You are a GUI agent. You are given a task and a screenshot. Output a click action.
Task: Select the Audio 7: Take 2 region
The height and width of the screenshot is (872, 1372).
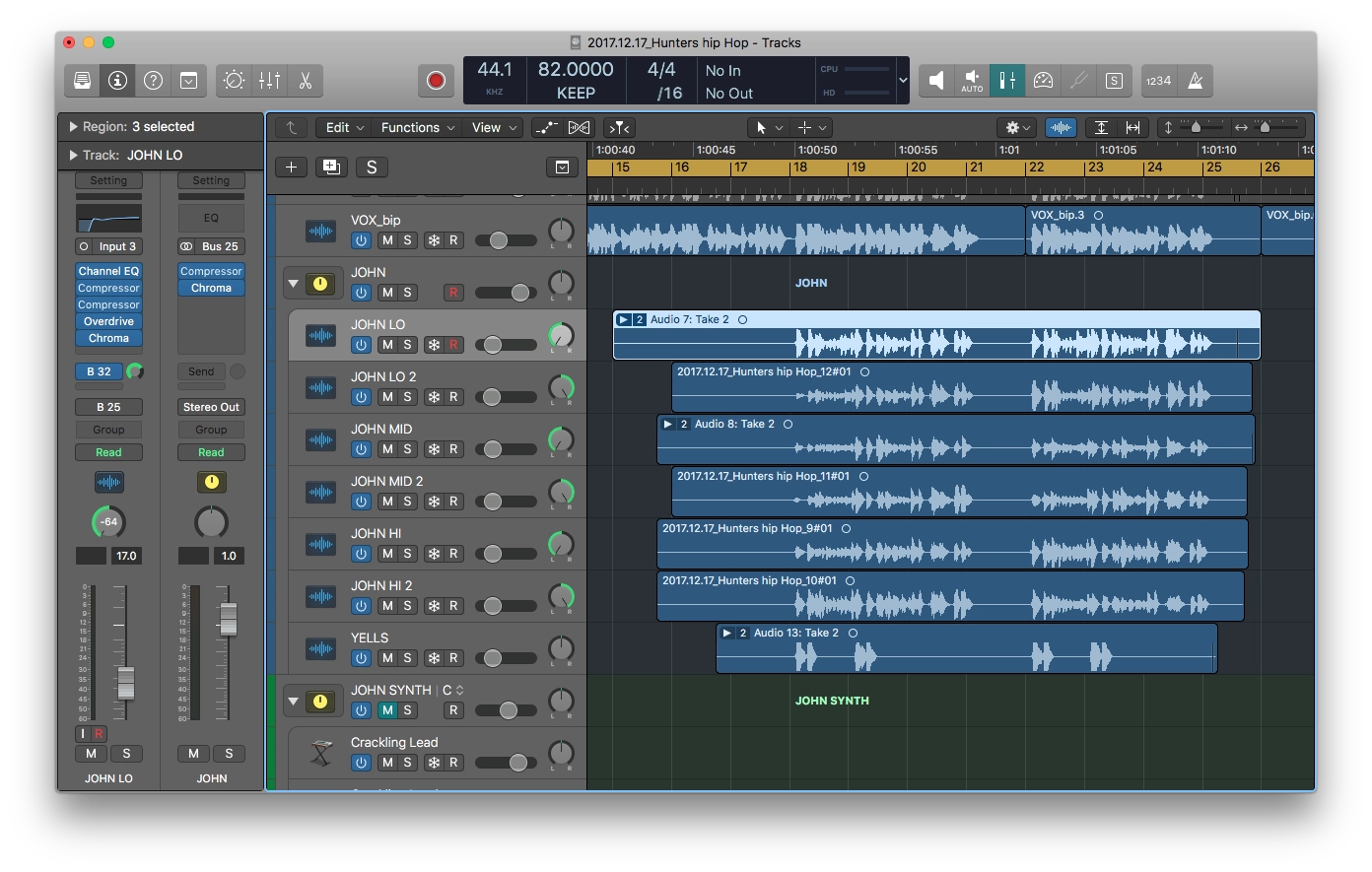[936, 335]
